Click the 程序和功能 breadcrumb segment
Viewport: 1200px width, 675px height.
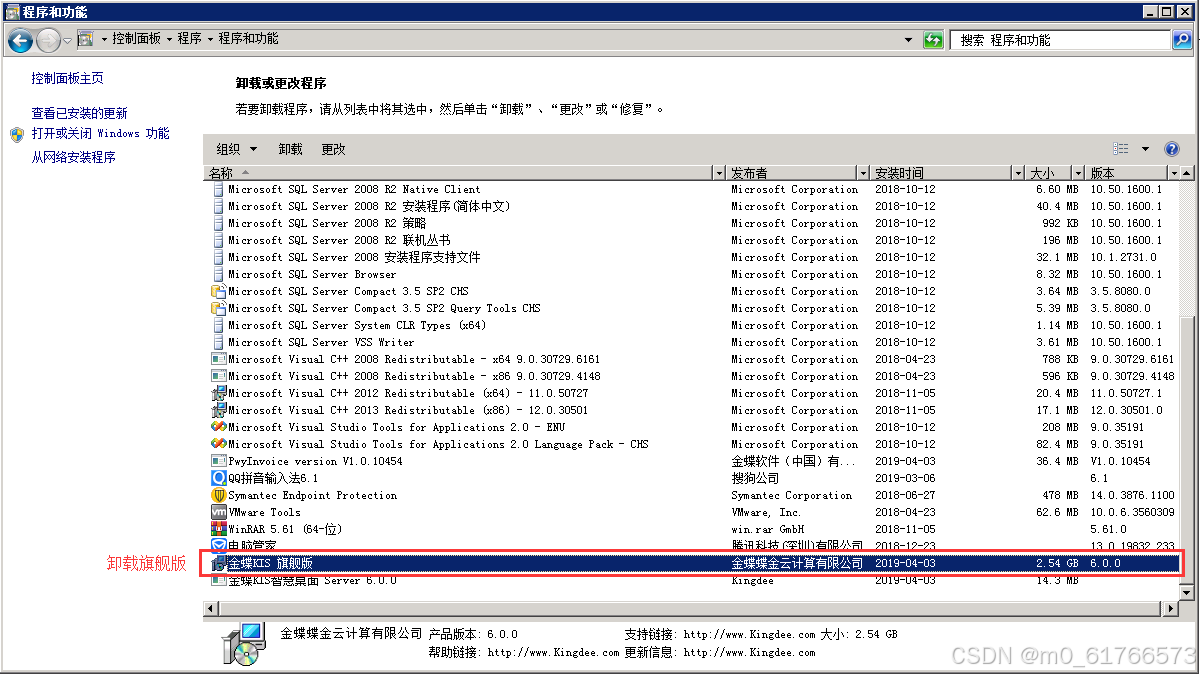click(x=249, y=38)
